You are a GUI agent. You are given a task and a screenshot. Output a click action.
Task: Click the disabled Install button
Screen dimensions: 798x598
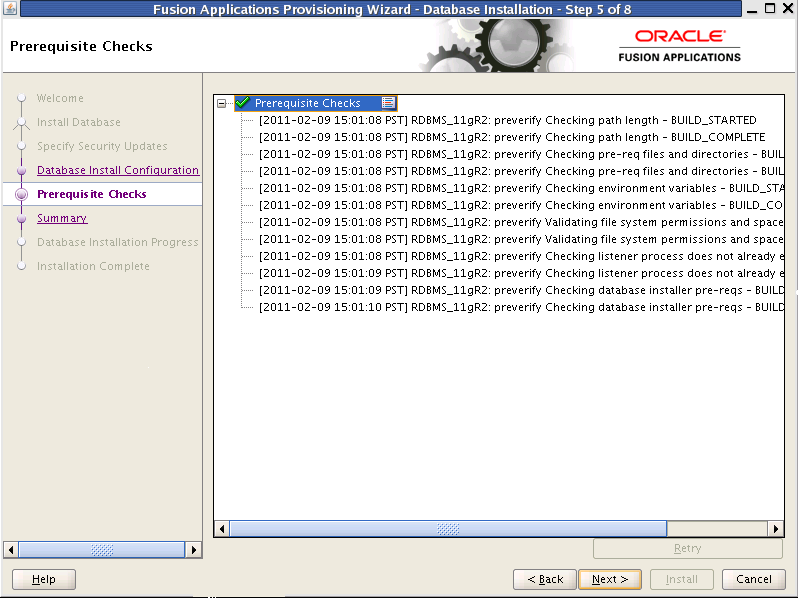click(x=682, y=579)
